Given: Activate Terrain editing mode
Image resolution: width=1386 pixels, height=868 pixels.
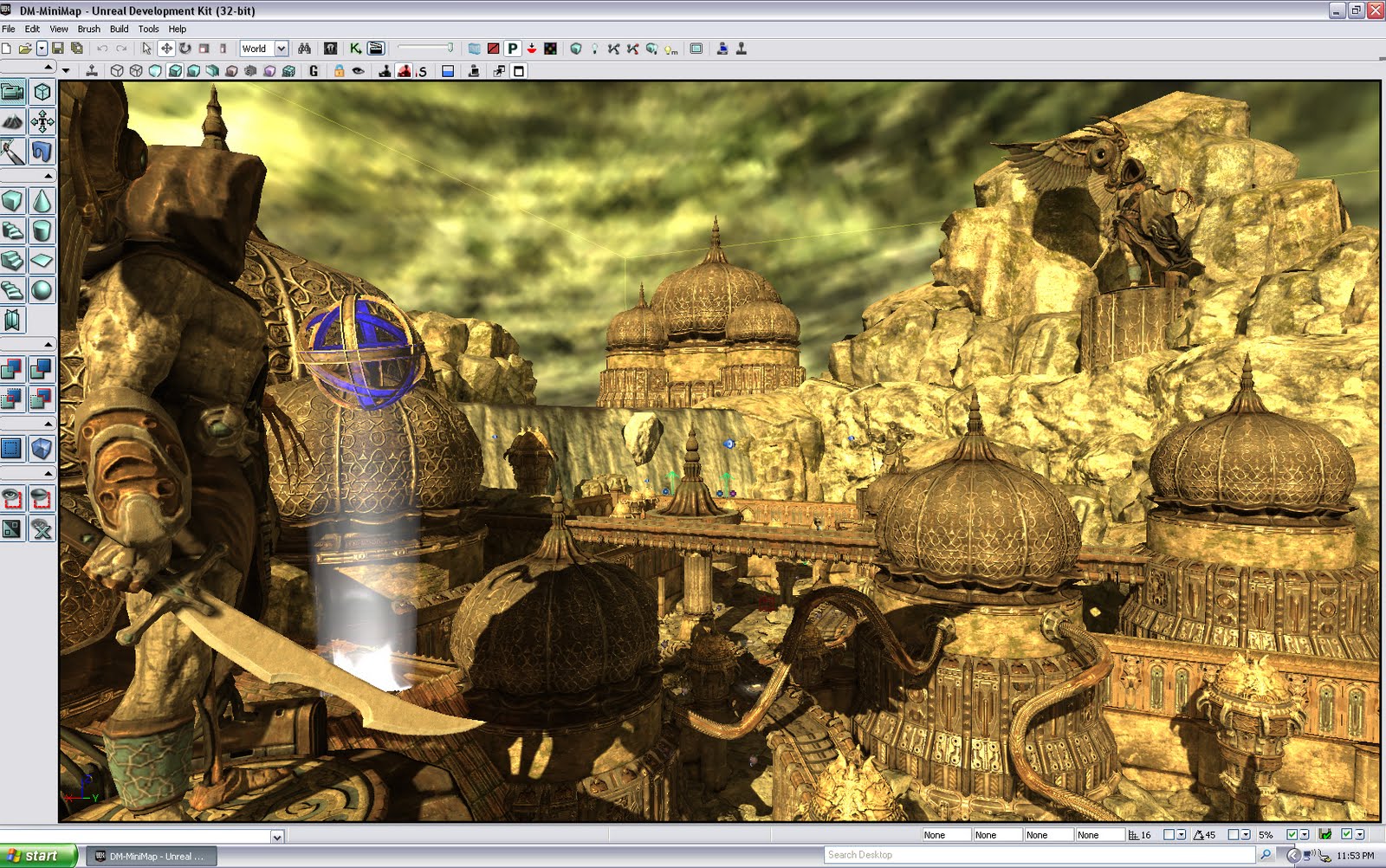Looking at the screenshot, I should (x=13, y=122).
